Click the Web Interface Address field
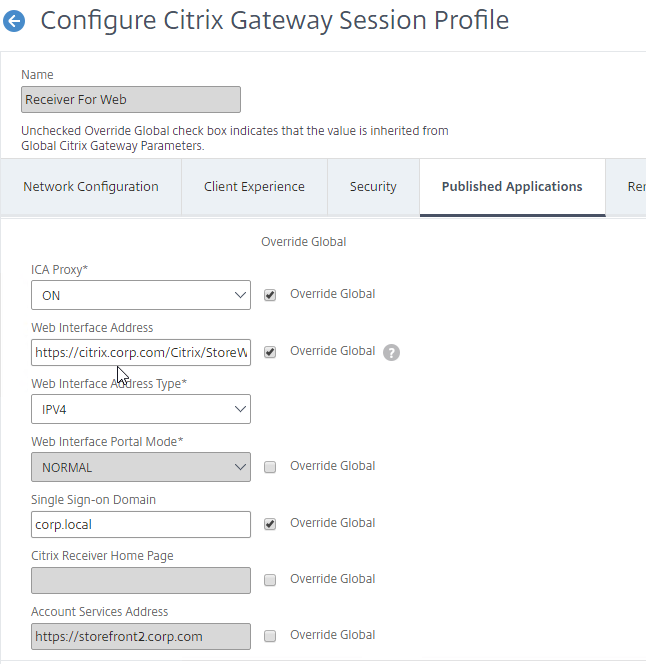646x664 pixels. (x=141, y=352)
